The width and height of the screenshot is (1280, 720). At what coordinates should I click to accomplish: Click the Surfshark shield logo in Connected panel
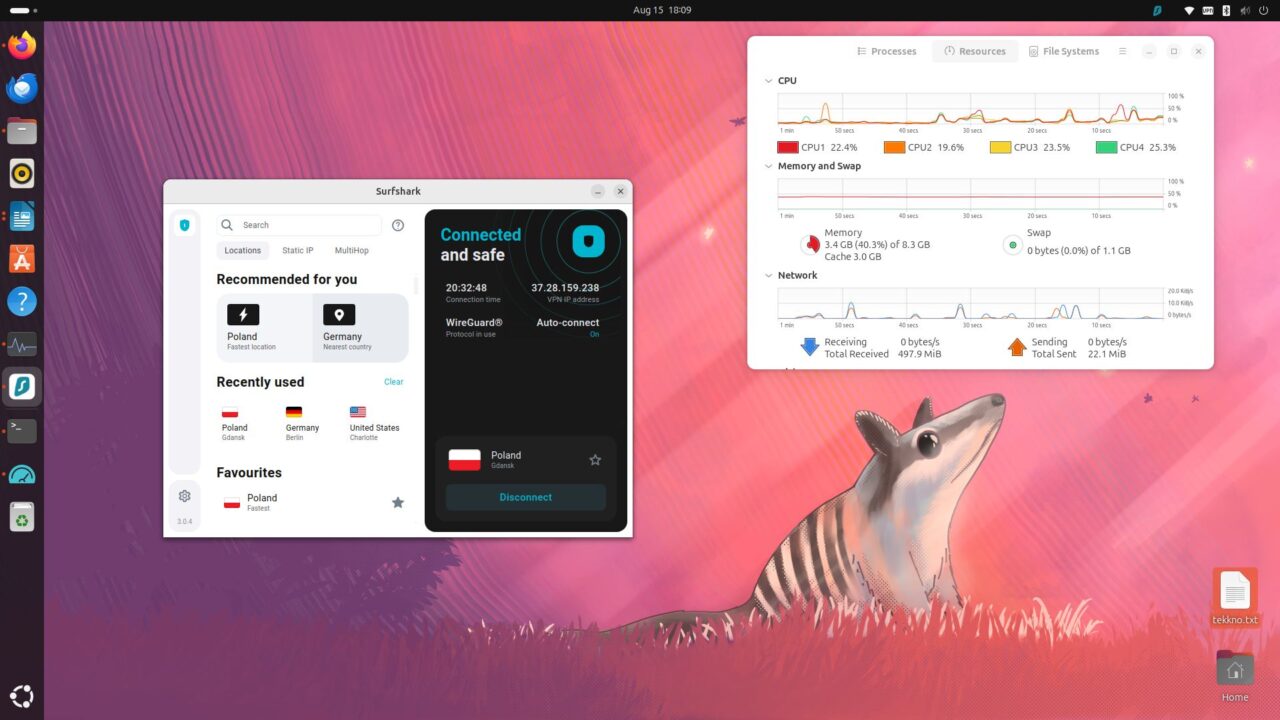588,241
